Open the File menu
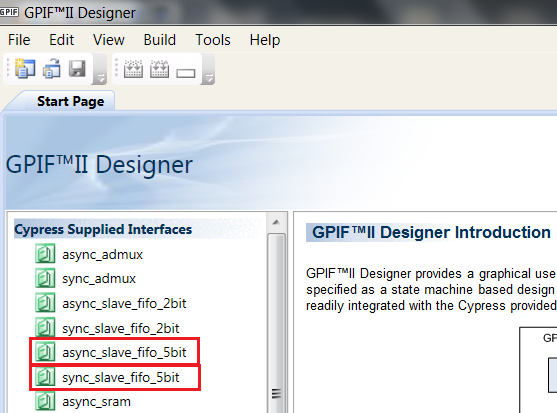Image resolution: width=557 pixels, height=413 pixels. (19, 40)
